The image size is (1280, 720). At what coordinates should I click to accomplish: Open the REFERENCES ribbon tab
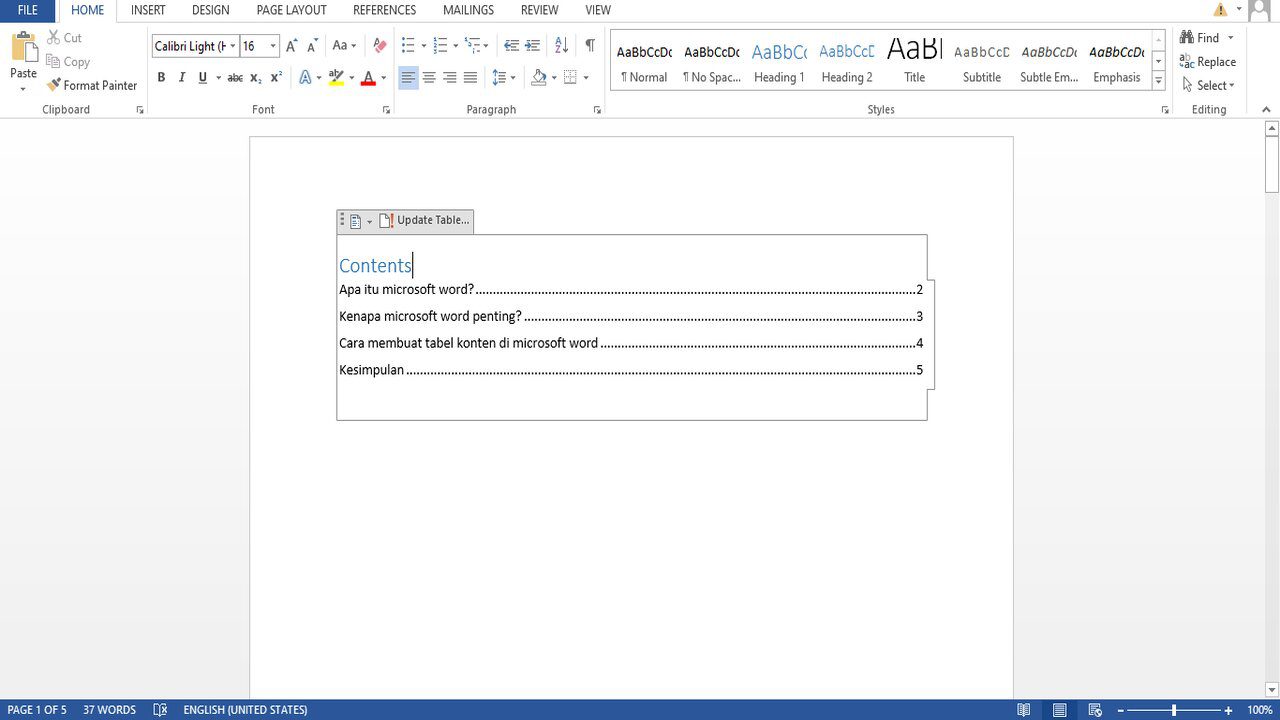pos(384,10)
